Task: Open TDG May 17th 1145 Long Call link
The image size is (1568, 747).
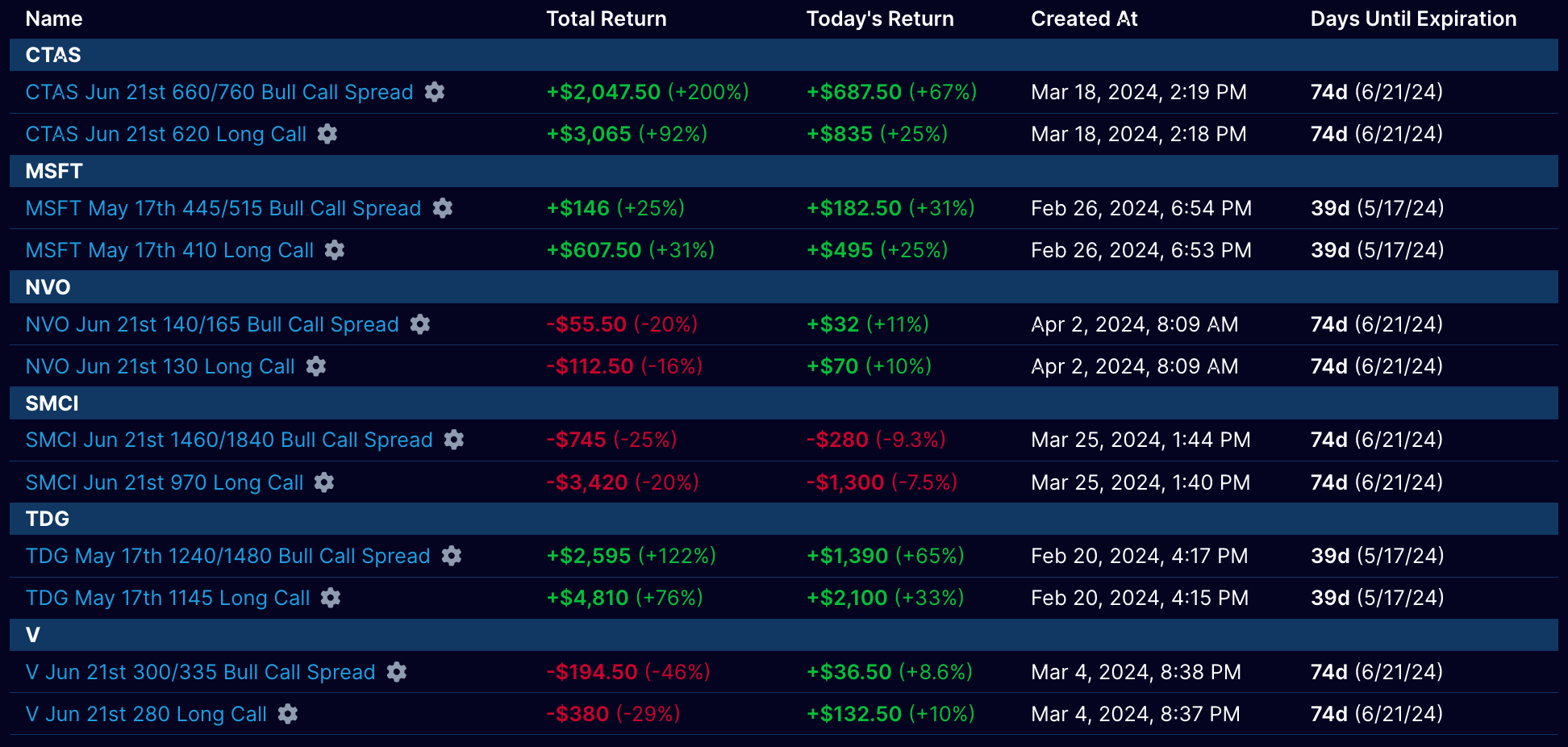Action: [x=168, y=598]
